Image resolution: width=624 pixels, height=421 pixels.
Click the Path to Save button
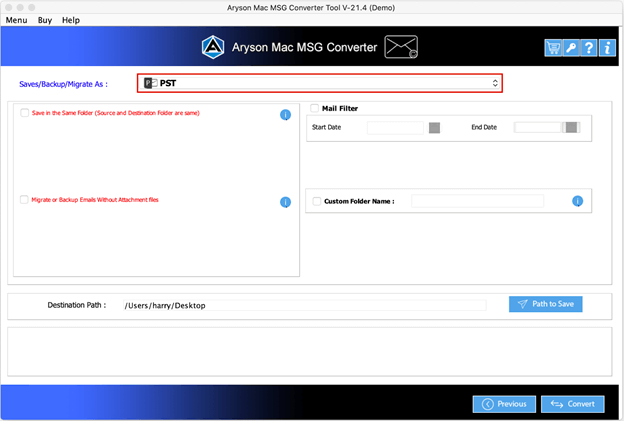pyautogui.click(x=546, y=304)
